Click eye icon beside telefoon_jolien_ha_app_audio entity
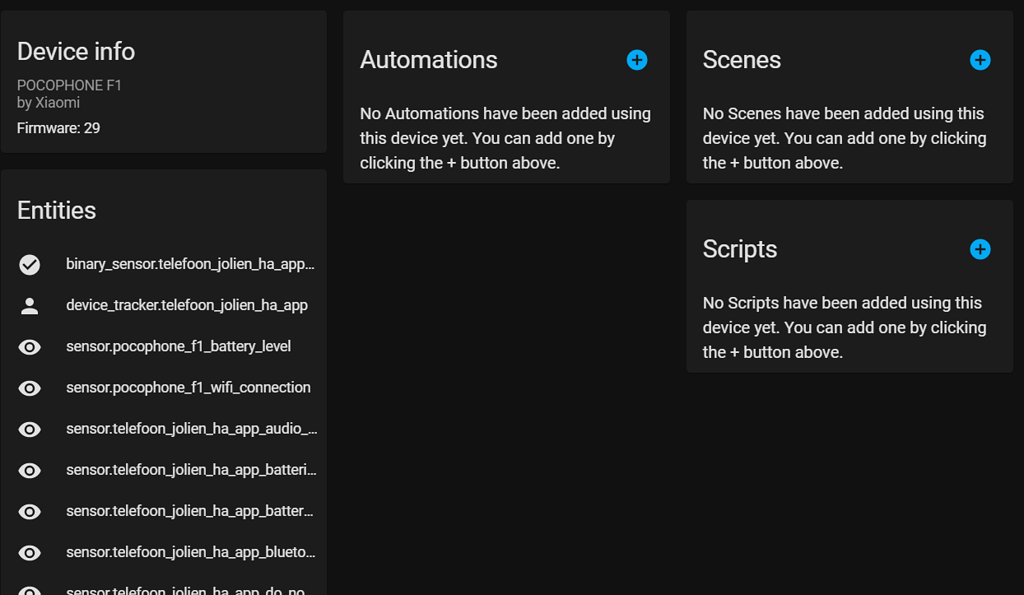The image size is (1024, 595). [29, 429]
